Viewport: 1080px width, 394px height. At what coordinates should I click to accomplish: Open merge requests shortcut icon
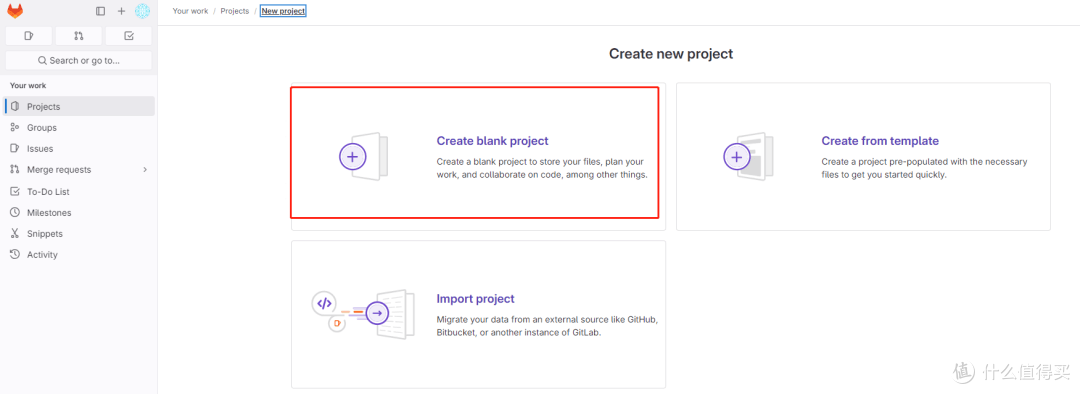pyautogui.click(x=79, y=36)
